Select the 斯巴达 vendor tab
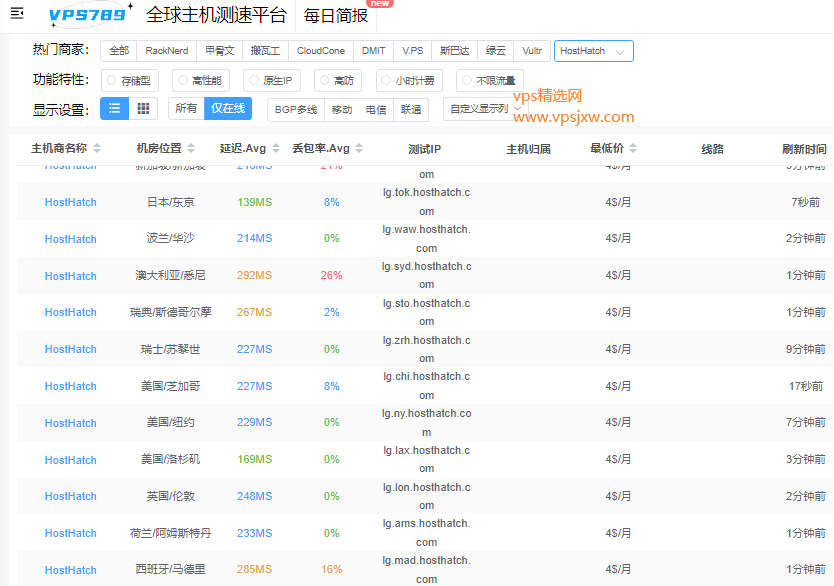834x586 pixels. click(455, 51)
